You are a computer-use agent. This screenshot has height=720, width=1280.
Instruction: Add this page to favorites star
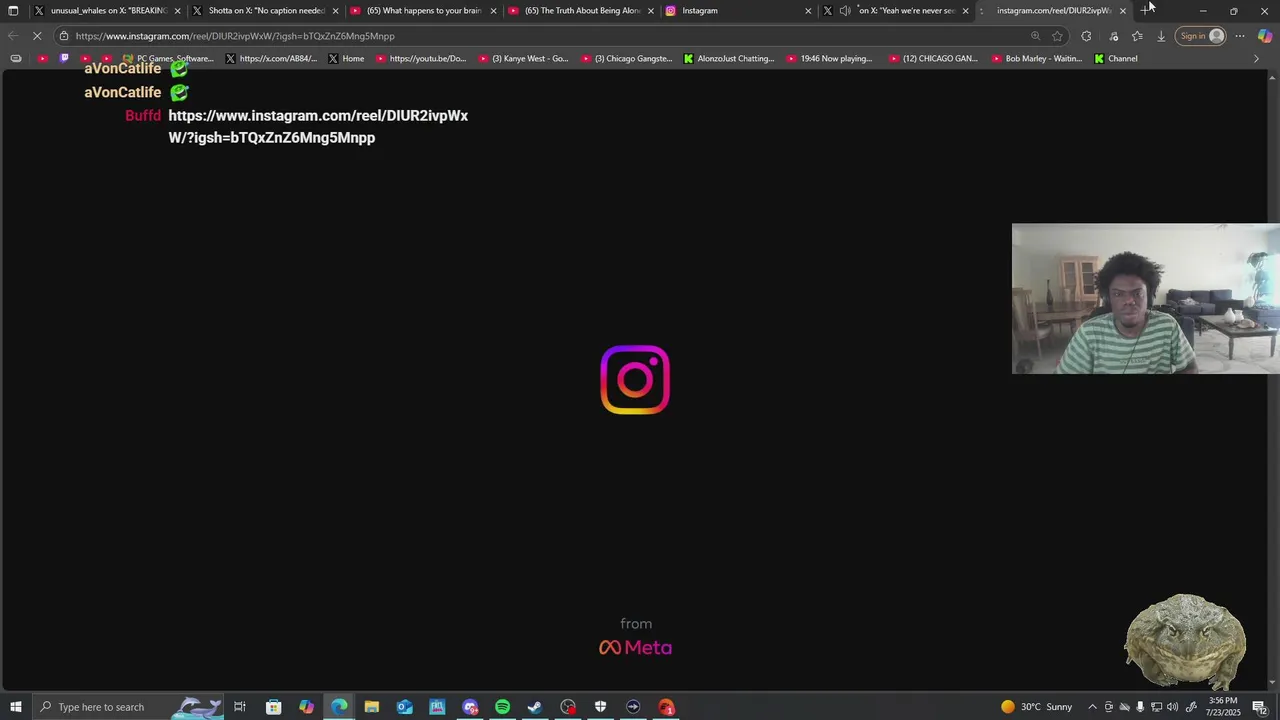(1057, 36)
